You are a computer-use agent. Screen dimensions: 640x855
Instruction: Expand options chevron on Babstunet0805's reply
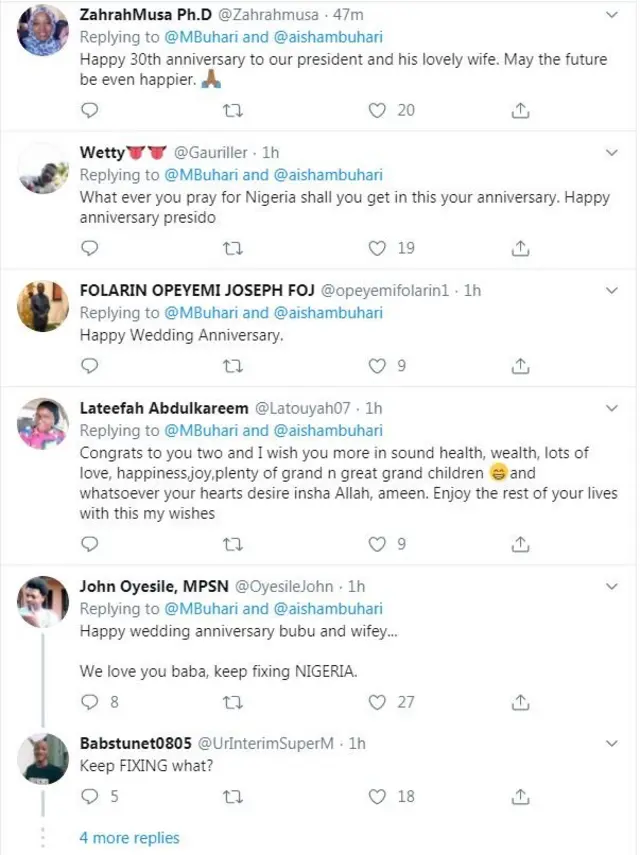tap(612, 743)
